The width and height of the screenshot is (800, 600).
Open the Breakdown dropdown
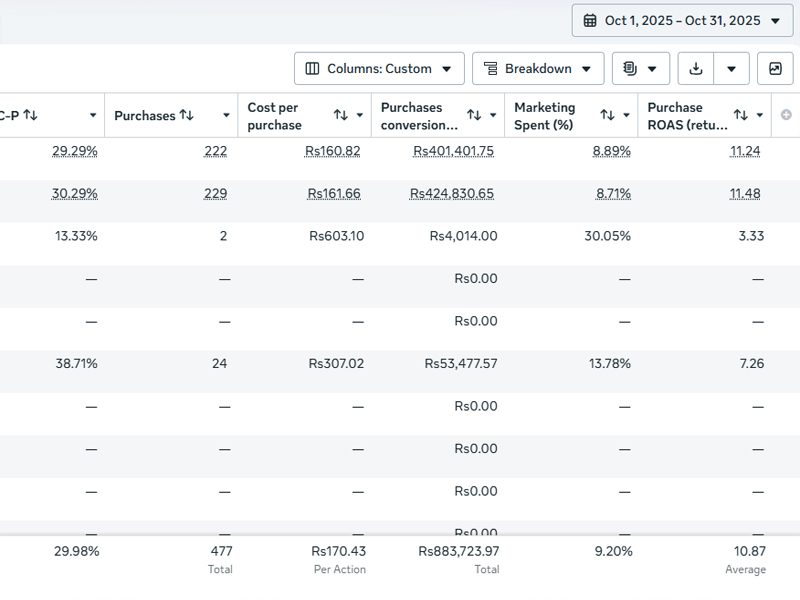(538, 68)
